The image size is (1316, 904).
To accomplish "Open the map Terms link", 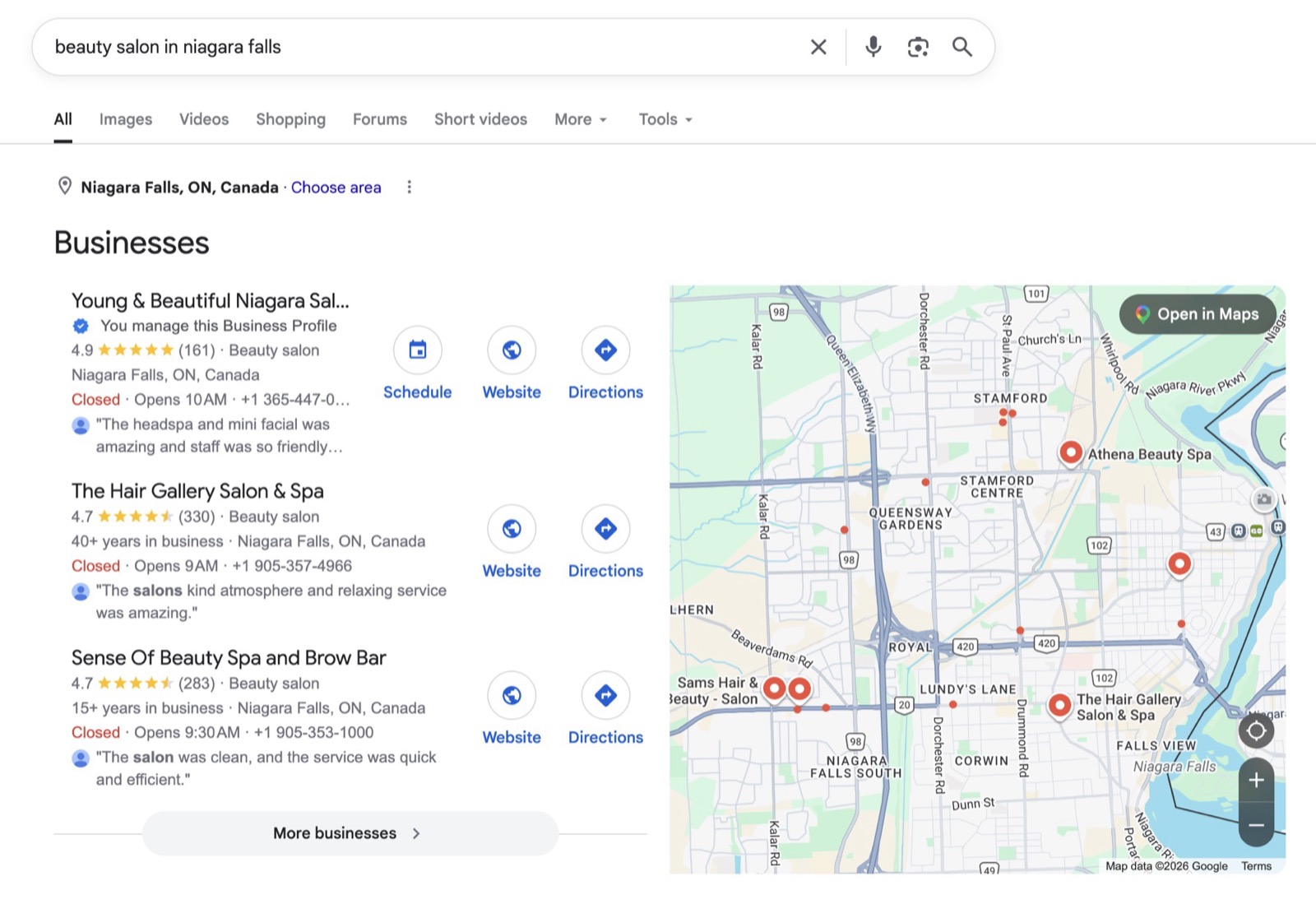I will coord(1256,866).
